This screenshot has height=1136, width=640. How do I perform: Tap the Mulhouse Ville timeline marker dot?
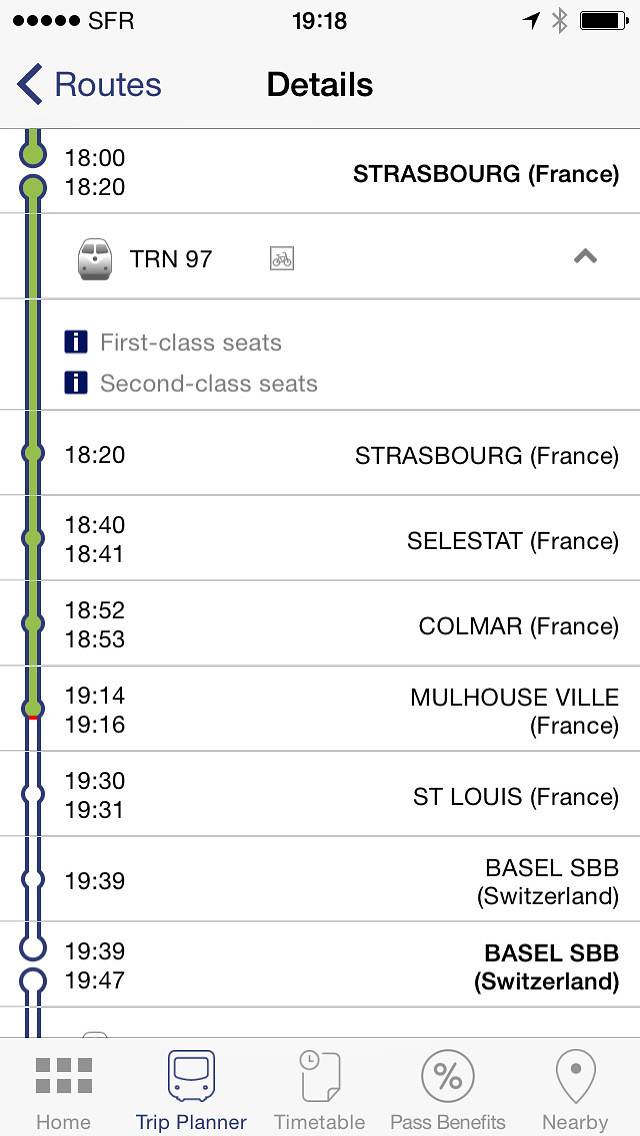33,708
